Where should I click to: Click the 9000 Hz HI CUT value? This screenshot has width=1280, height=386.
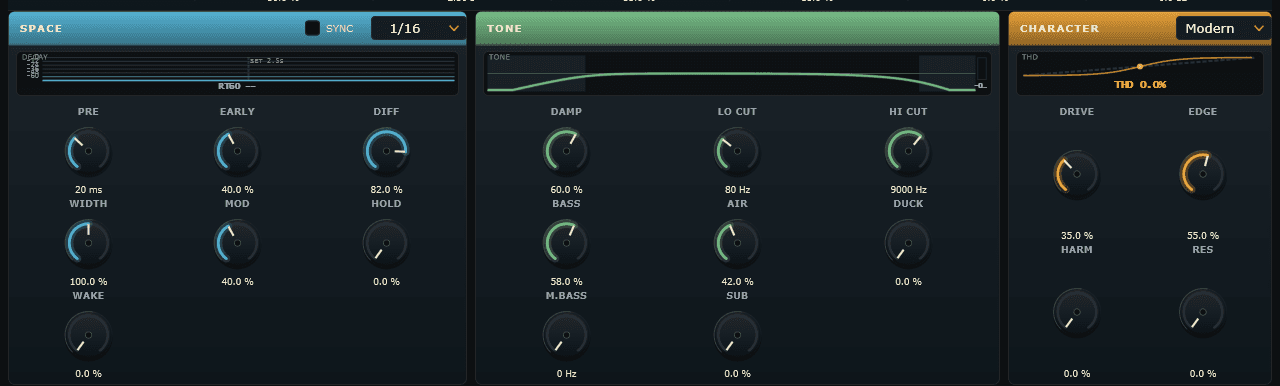click(908, 189)
